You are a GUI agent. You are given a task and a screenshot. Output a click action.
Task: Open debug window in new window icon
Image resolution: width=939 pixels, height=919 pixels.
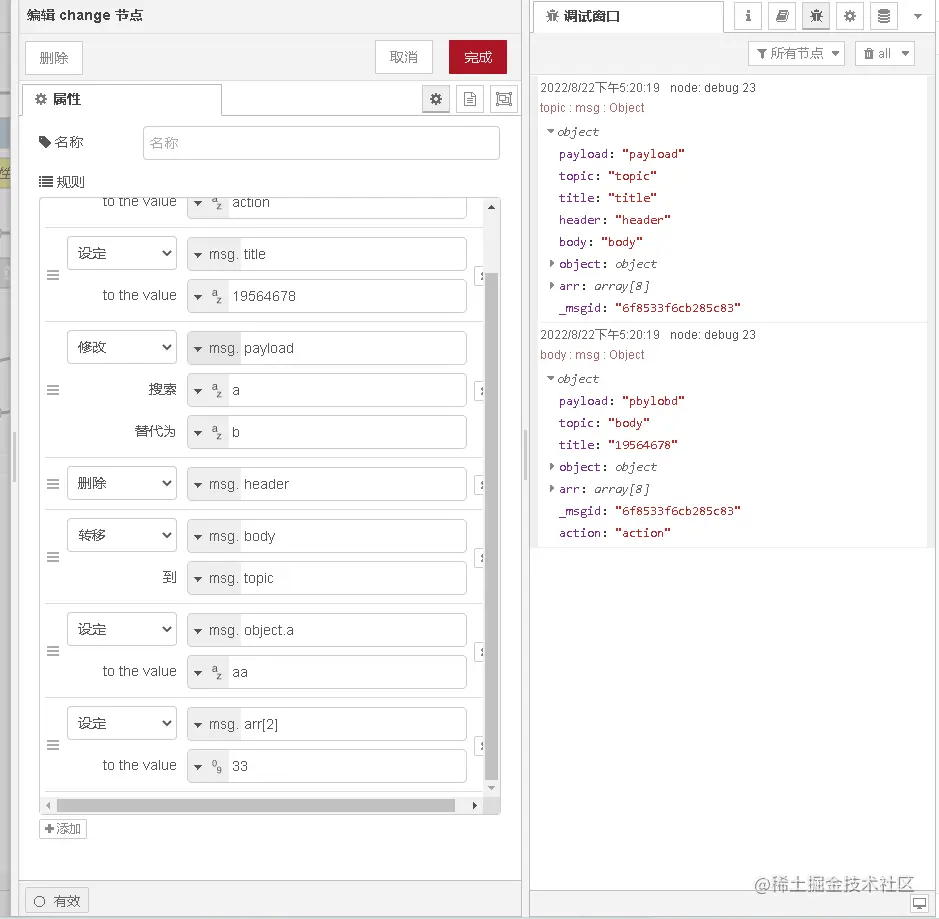tap(919, 903)
